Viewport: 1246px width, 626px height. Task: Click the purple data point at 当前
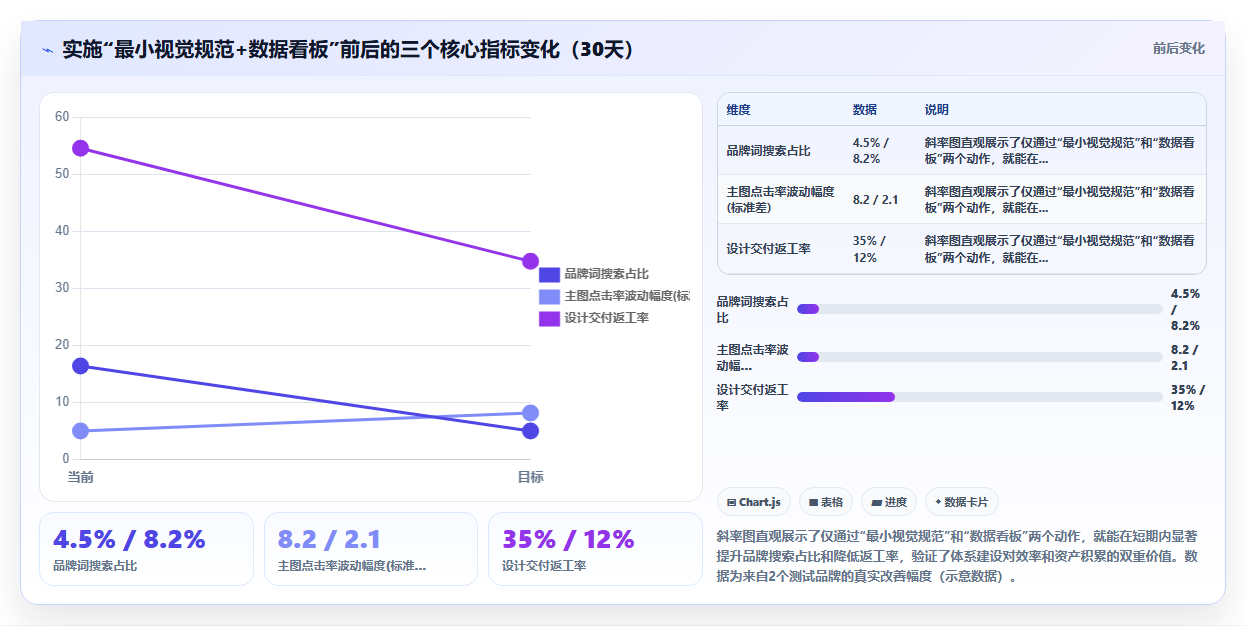pyautogui.click(x=81, y=148)
